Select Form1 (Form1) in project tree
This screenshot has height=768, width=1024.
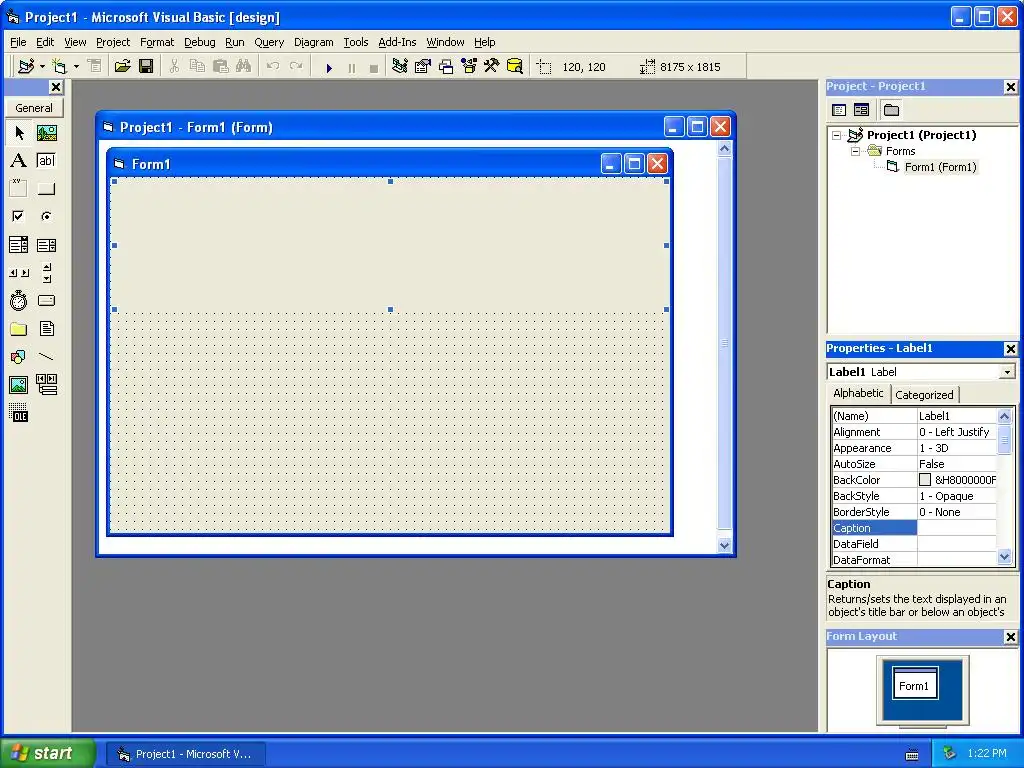tap(940, 167)
